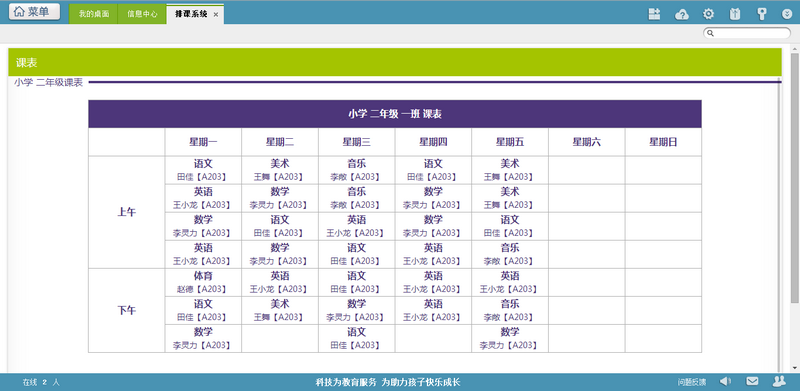Image resolution: width=800 pixels, height=391 pixels.
Task: Click the key password icon
Action: tap(761, 14)
